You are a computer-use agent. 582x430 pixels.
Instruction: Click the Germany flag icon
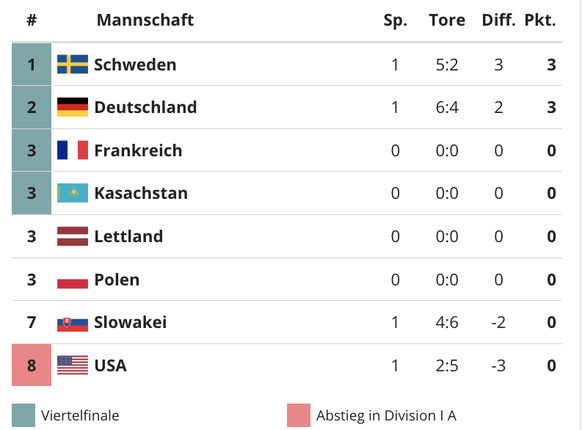point(72,107)
